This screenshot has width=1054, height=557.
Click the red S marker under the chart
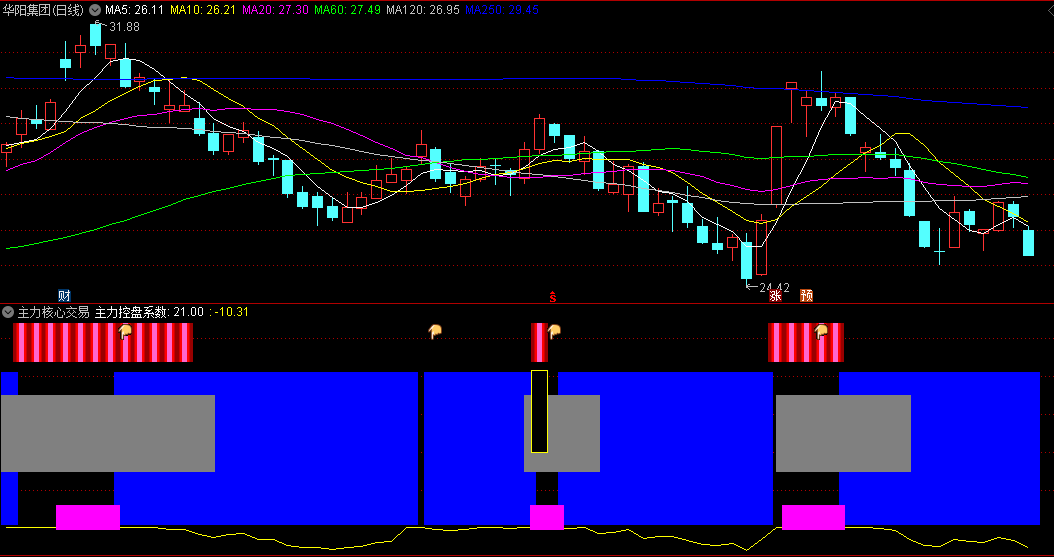click(553, 296)
